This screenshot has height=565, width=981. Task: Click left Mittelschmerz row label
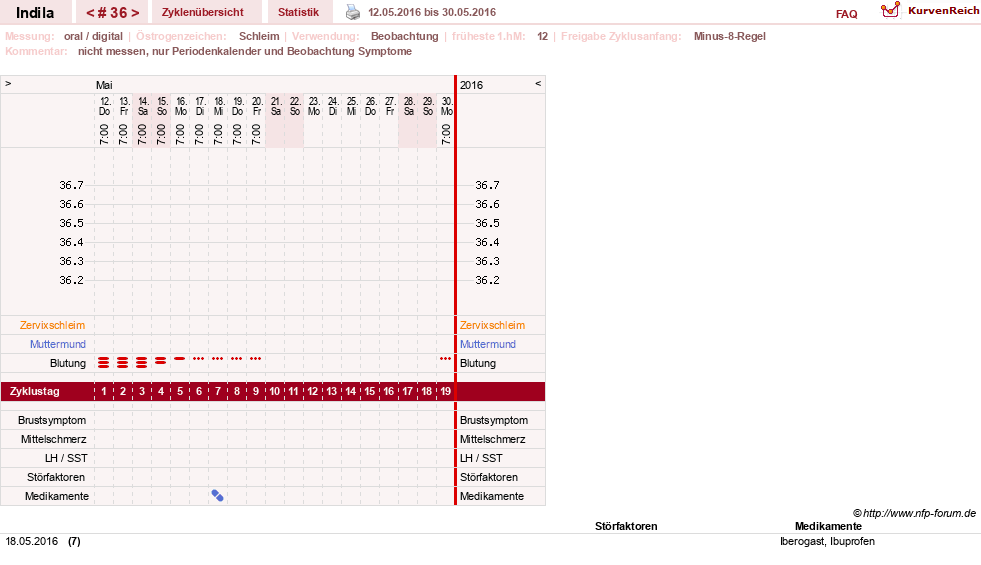coord(54,439)
